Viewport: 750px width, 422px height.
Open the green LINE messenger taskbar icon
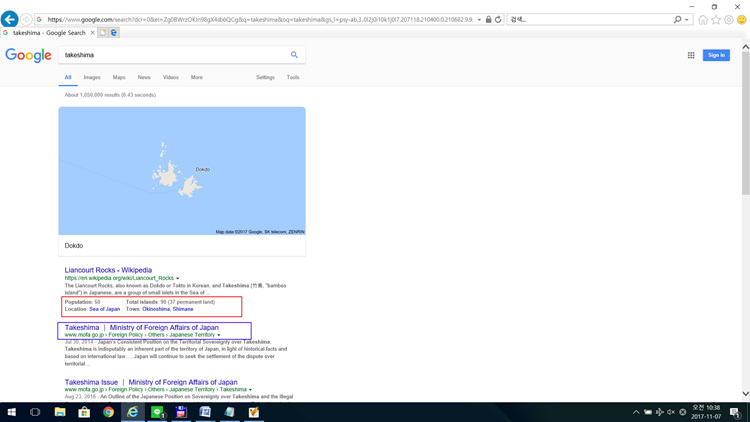coord(157,412)
